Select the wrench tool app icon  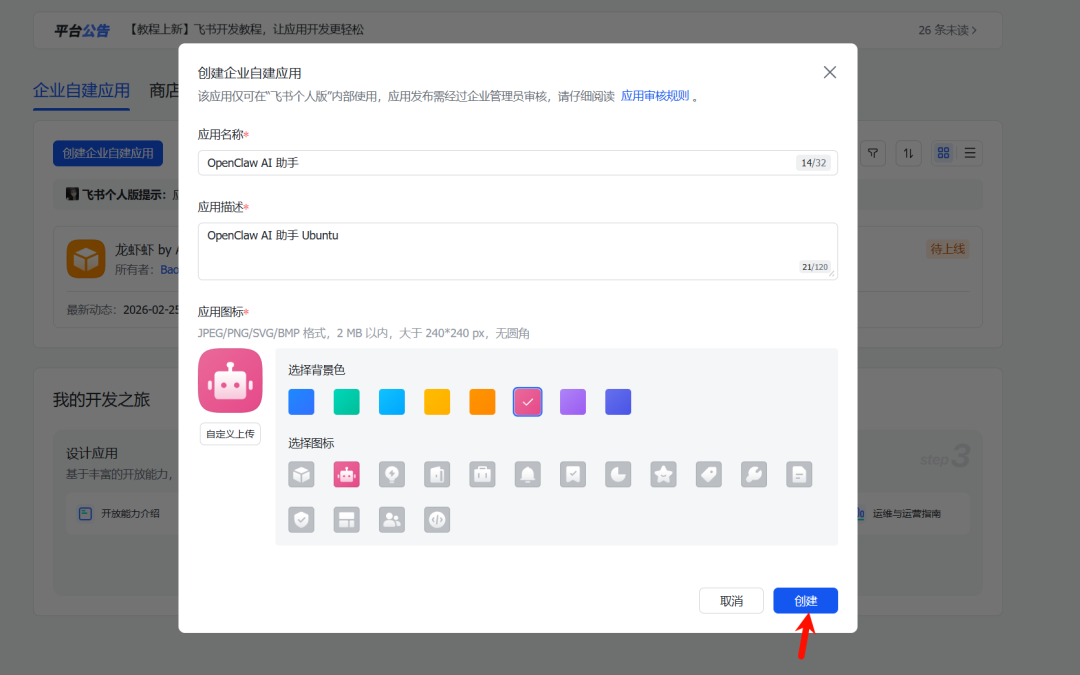(754, 475)
